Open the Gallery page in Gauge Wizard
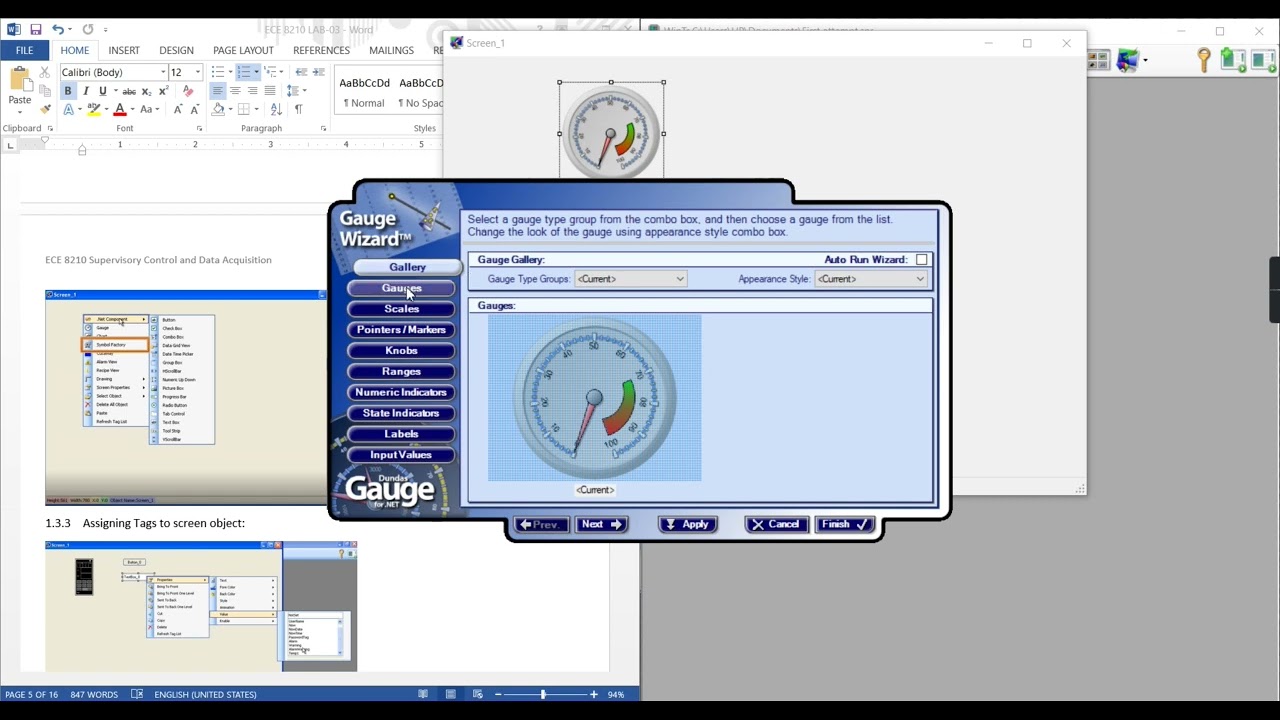Image resolution: width=1280 pixels, height=720 pixels. point(407,267)
